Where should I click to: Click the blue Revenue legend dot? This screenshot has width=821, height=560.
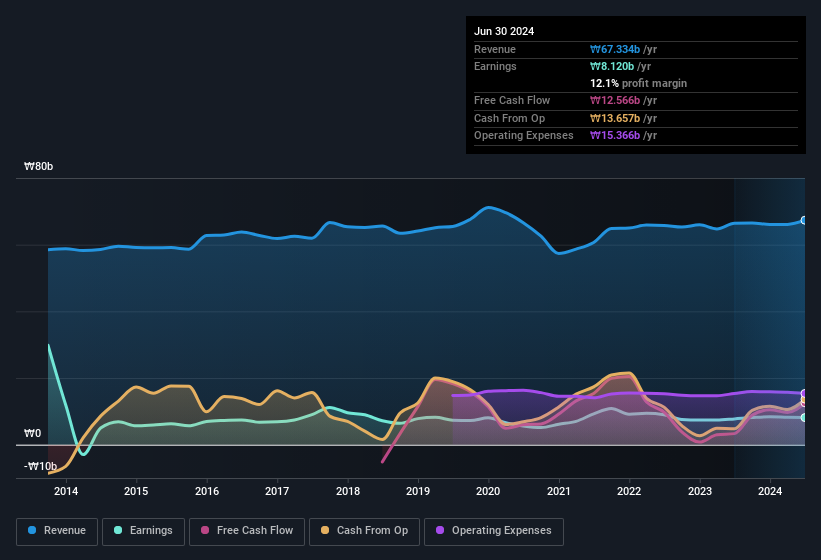pyautogui.click(x=33, y=531)
